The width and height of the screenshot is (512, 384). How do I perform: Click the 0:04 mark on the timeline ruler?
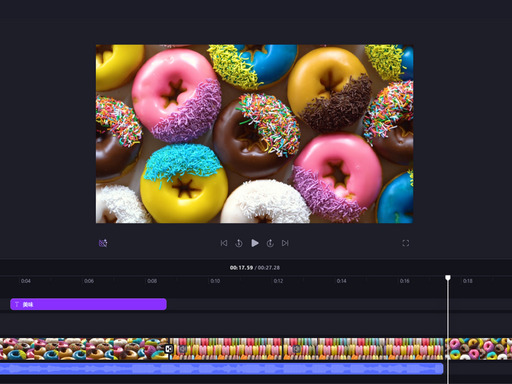point(26,281)
